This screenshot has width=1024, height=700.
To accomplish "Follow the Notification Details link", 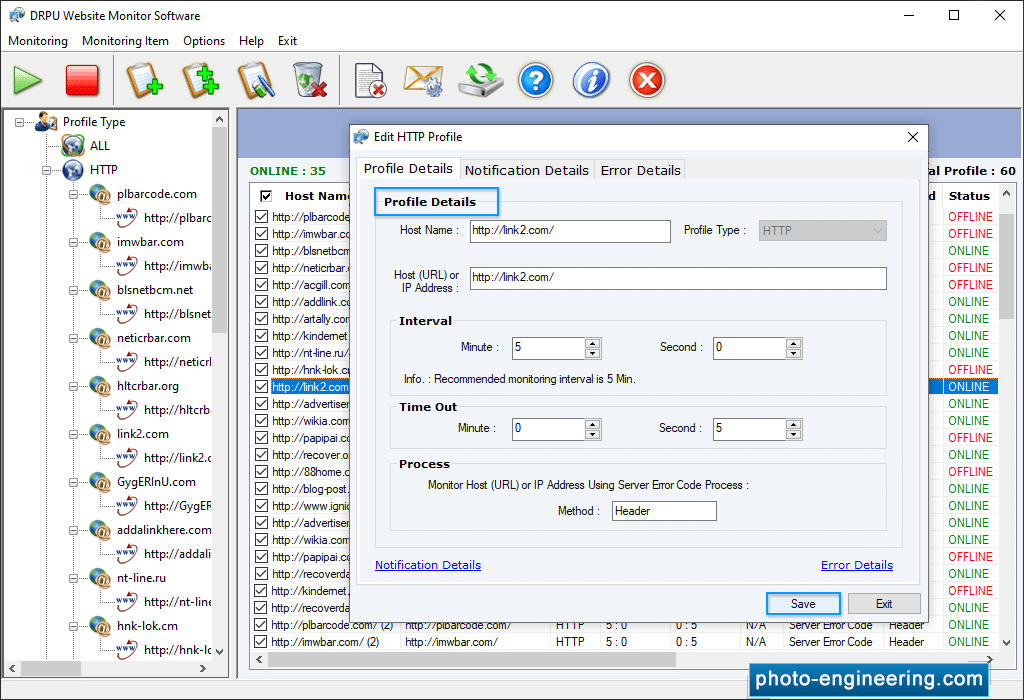I will 428,565.
